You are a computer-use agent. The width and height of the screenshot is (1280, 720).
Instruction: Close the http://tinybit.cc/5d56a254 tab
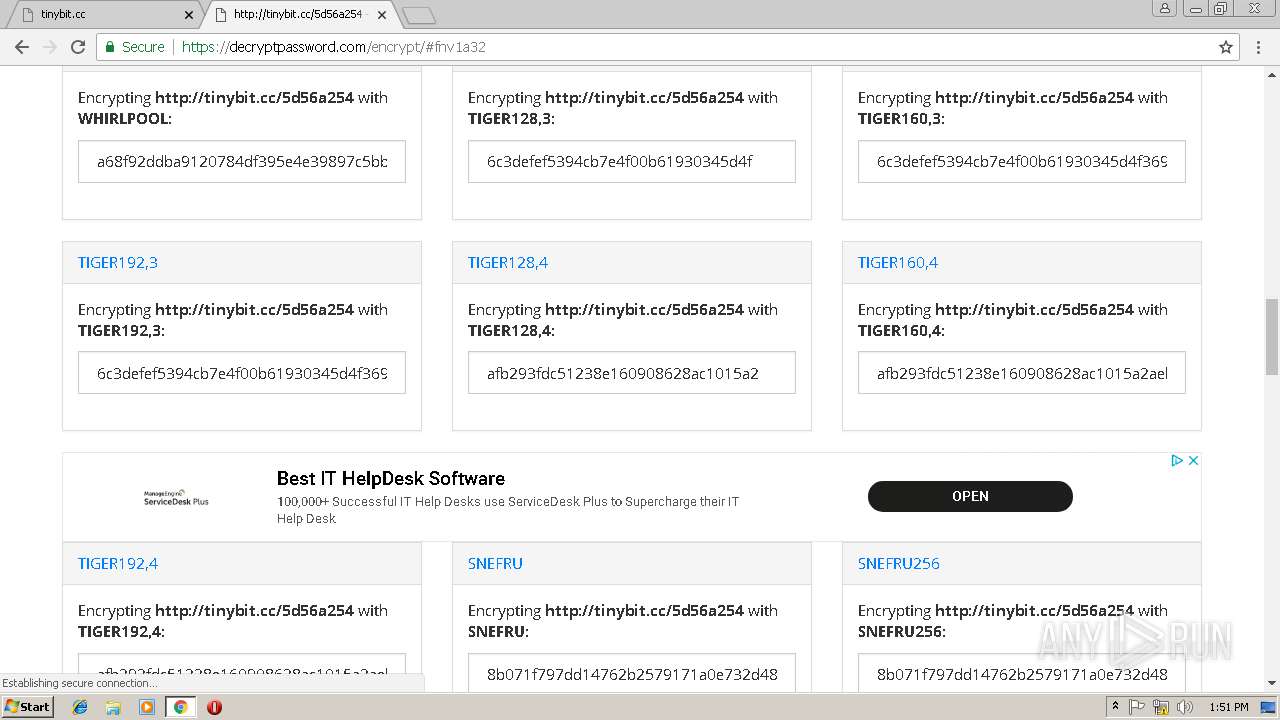(382, 15)
